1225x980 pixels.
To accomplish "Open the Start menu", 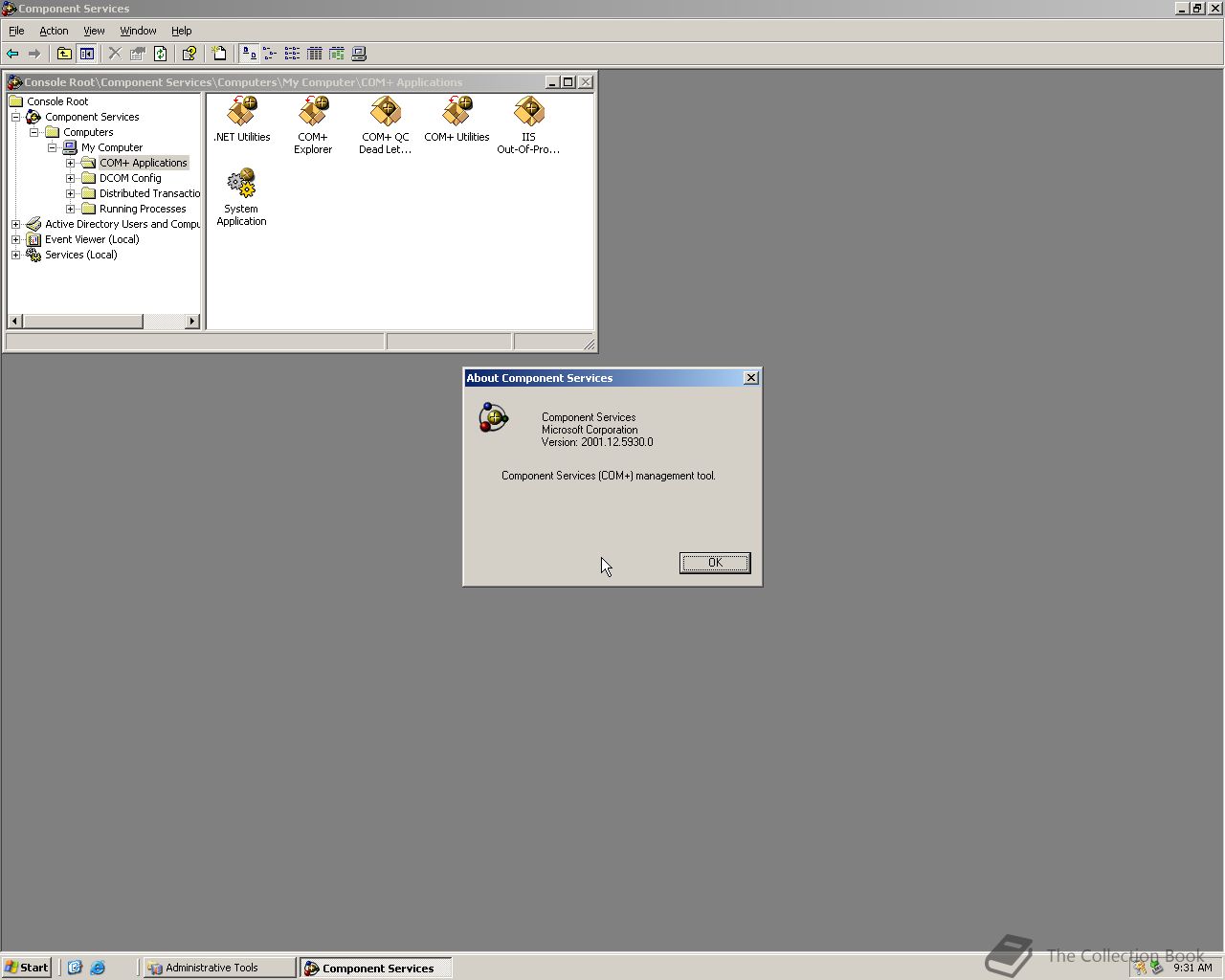I will [x=27, y=968].
